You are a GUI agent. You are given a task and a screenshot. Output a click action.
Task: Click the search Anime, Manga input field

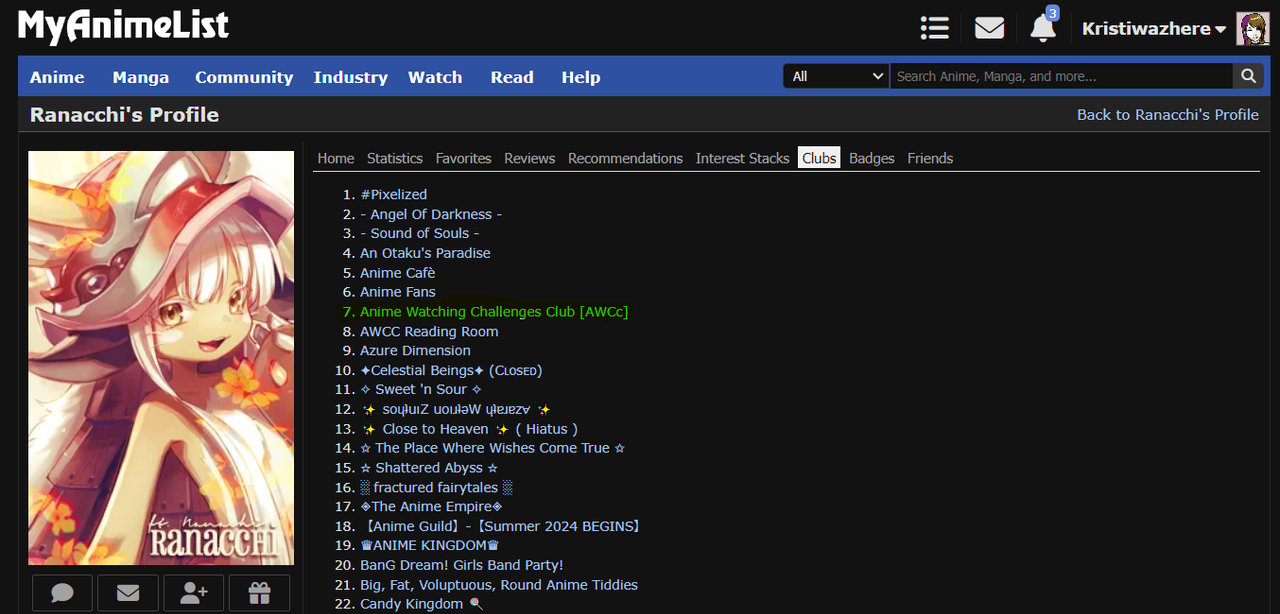(x=1061, y=76)
